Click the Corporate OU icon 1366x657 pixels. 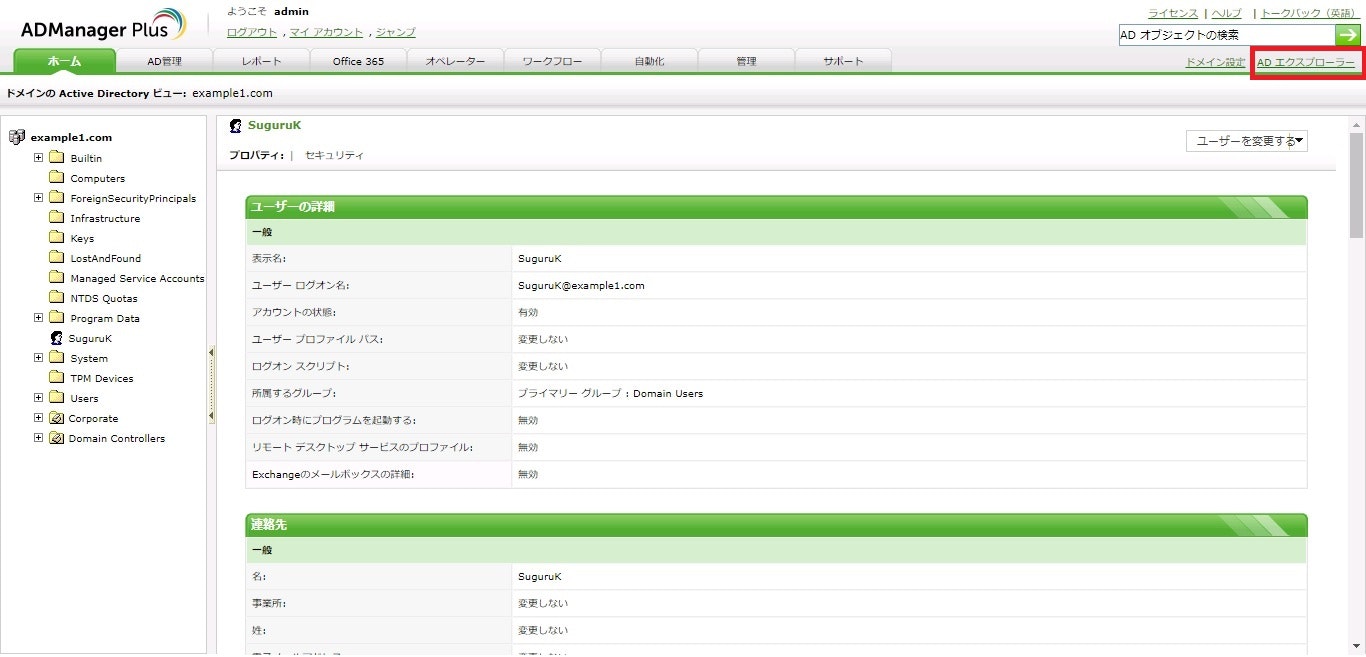[57, 418]
